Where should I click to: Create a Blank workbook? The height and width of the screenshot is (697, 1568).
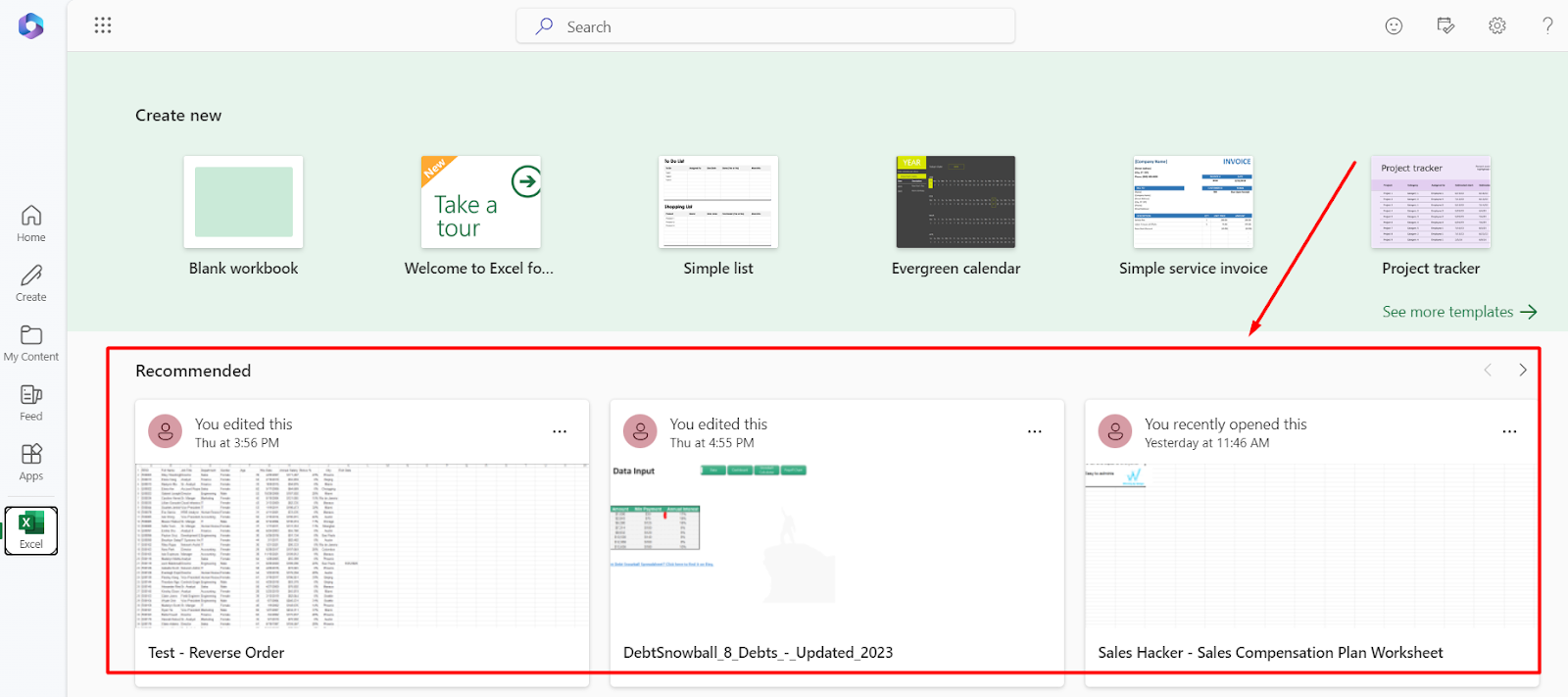(x=243, y=202)
